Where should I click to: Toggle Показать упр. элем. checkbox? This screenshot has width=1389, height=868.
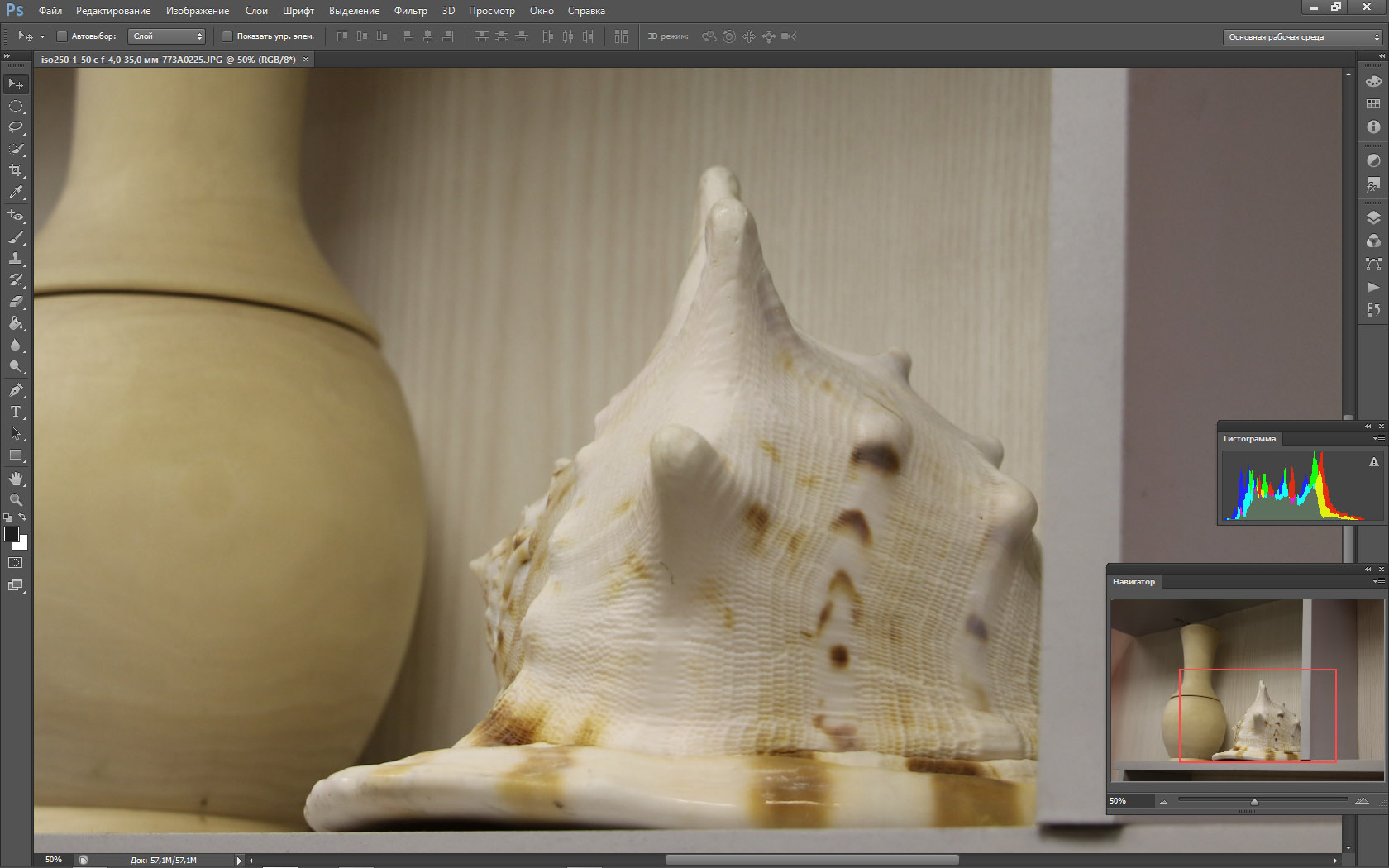(x=227, y=36)
